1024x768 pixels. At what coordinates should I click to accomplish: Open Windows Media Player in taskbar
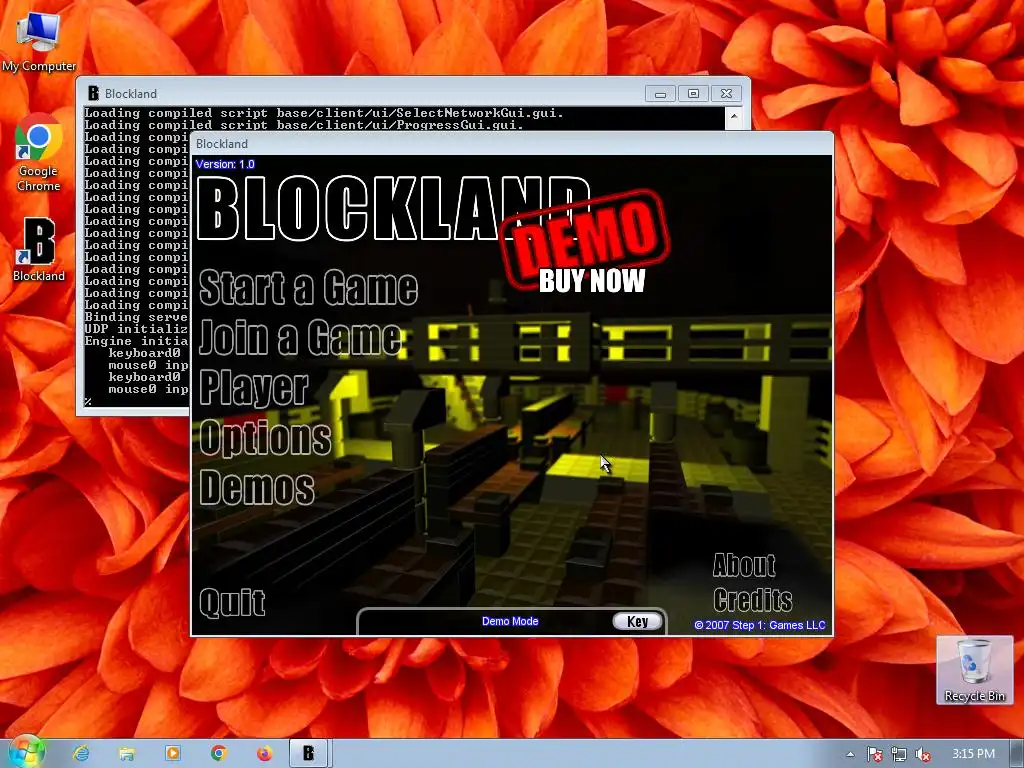tap(172, 754)
